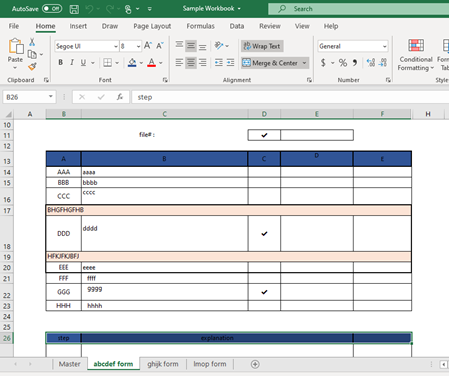Align text right
The width and height of the screenshot is (449, 376).
point(202,62)
